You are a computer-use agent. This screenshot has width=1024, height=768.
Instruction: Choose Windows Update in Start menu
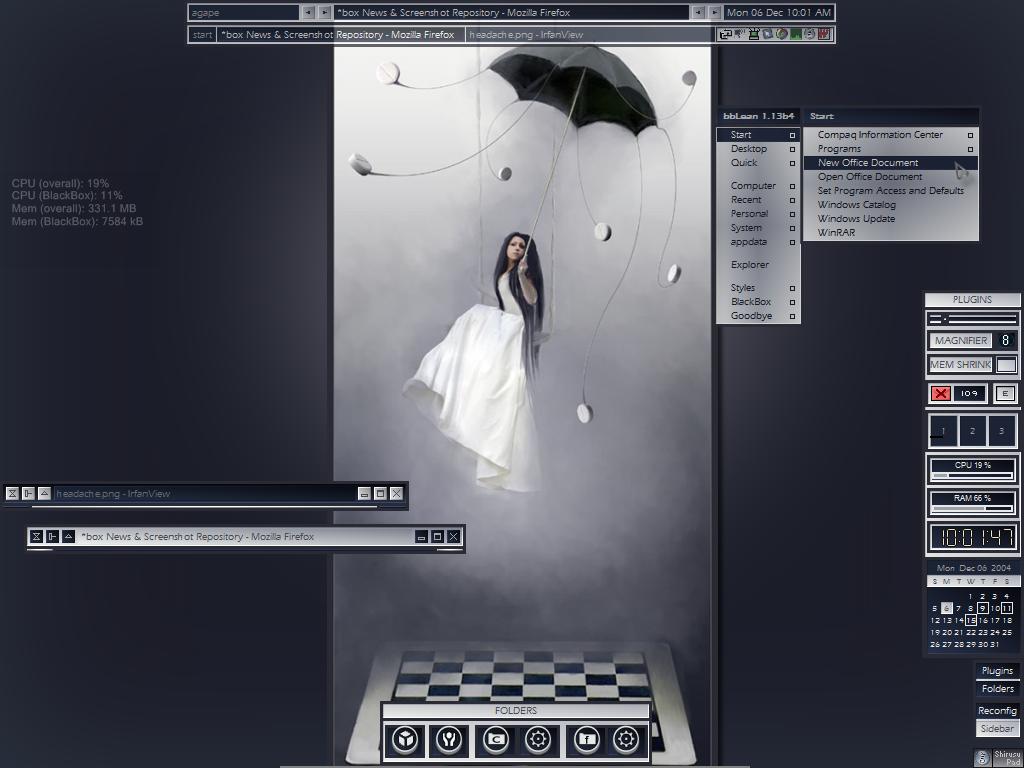point(891,219)
